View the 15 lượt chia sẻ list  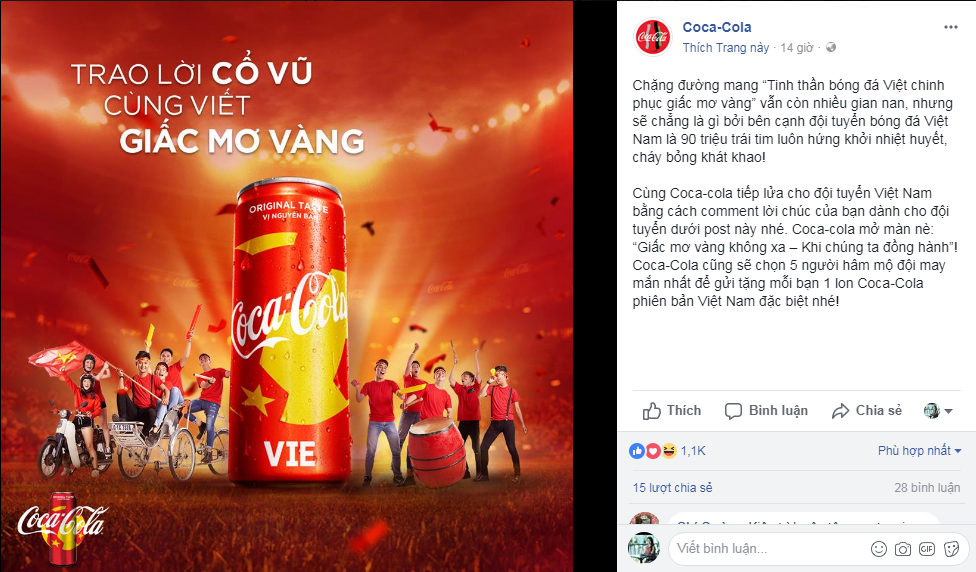672,487
